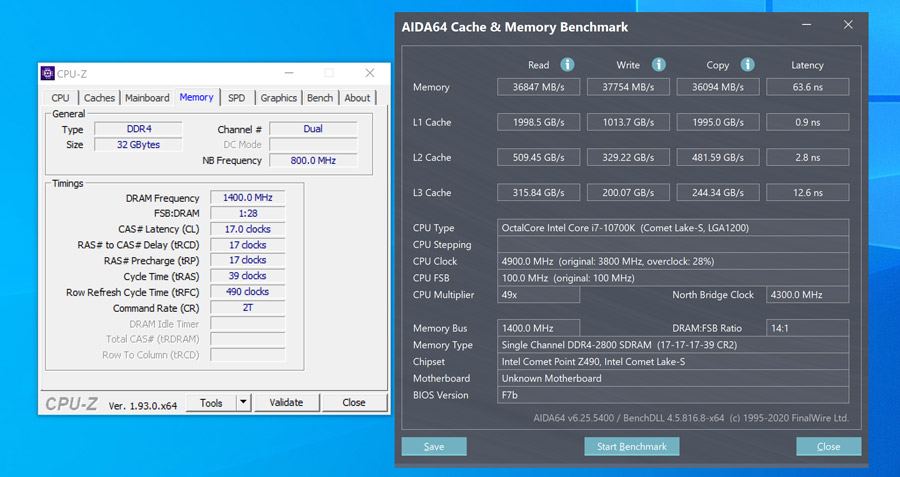Click the Memory Copy value 36094 MB/s
Viewport: 900px width, 477px height.
pyautogui.click(x=717, y=87)
